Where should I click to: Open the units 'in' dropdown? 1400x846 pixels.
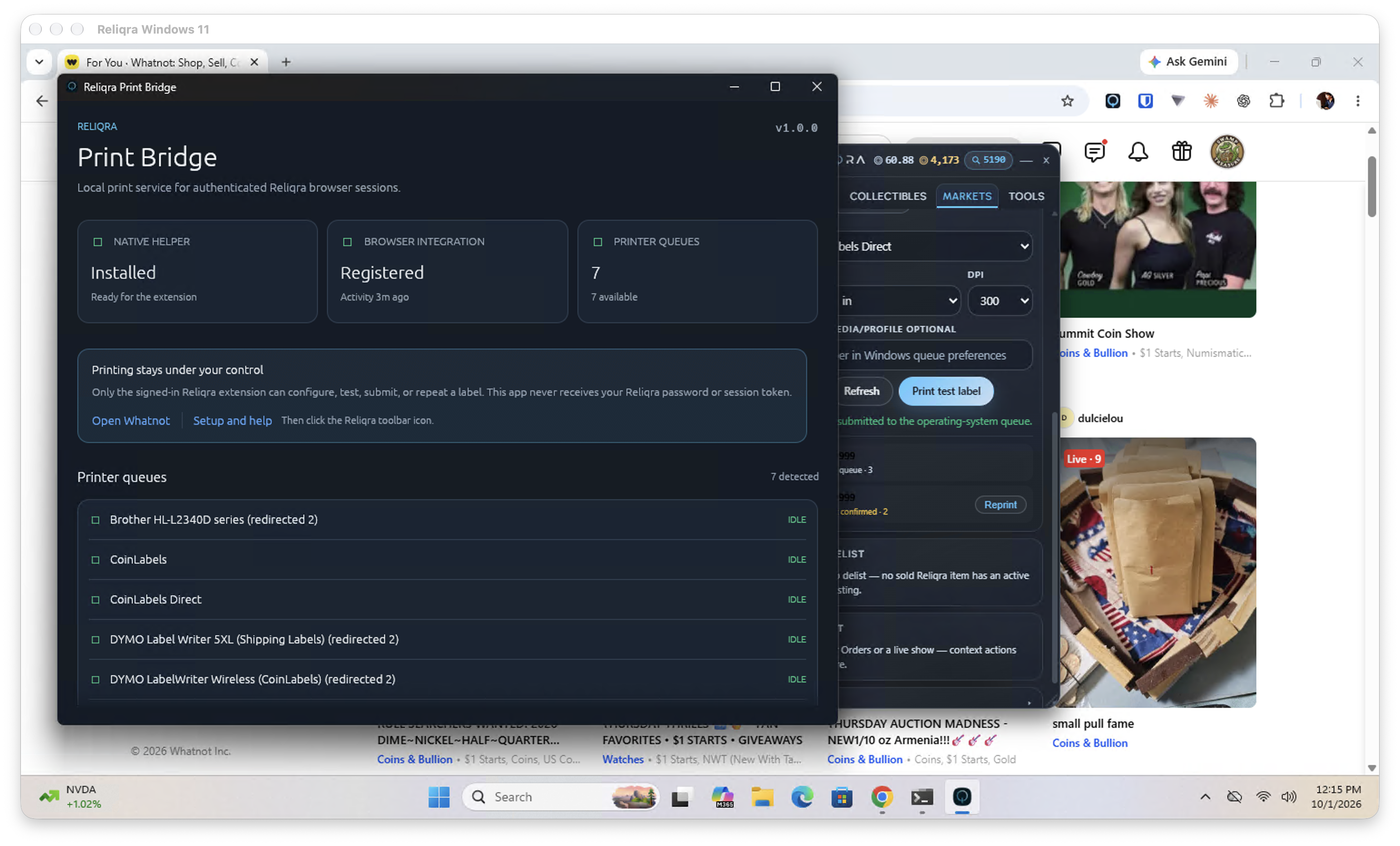pyautogui.click(x=899, y=300)
